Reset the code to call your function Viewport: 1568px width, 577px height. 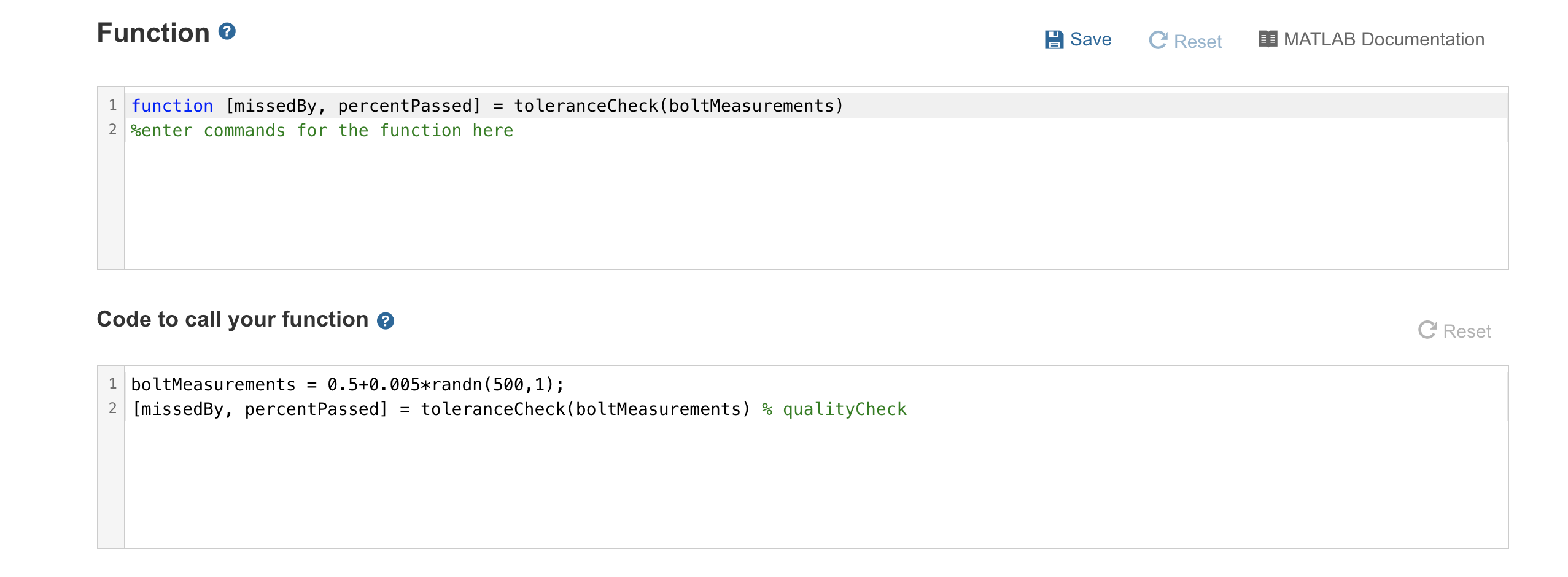click(1454, 331)
